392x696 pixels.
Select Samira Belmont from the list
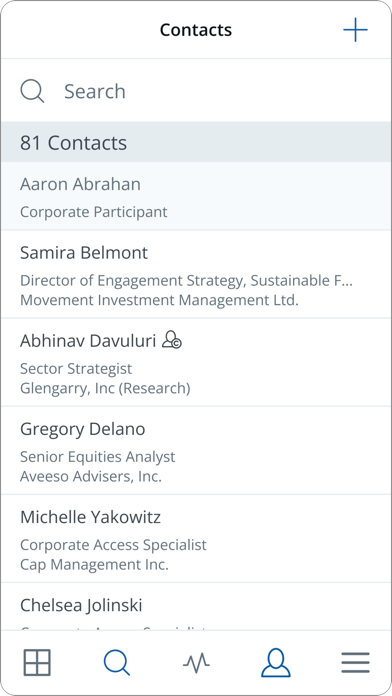pos(196,274)
